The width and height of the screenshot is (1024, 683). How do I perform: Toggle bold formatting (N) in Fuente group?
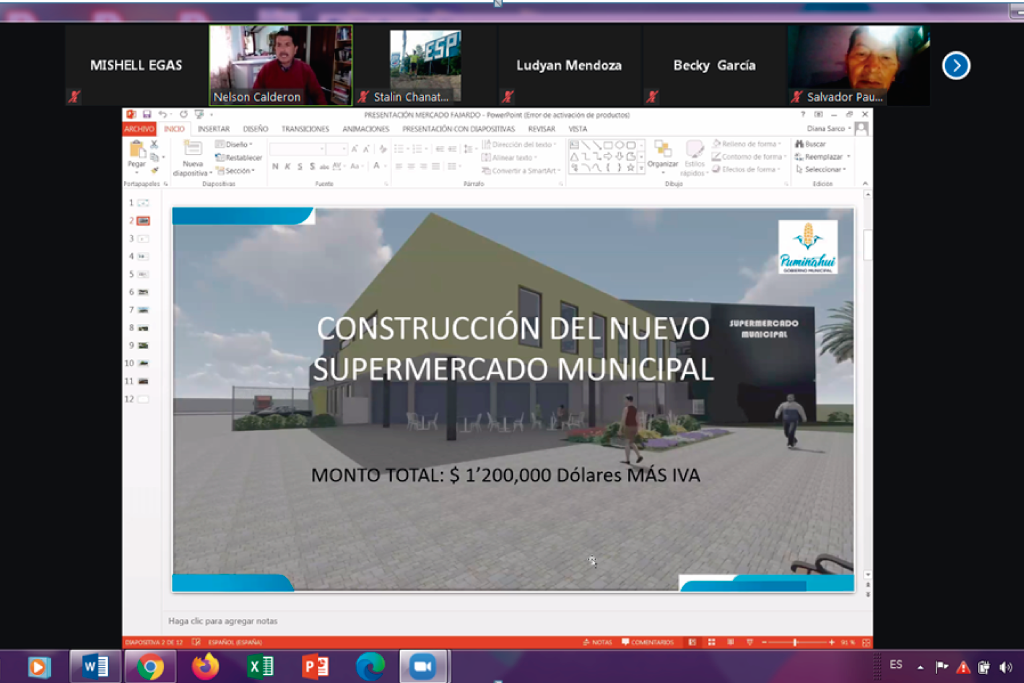tap(275, 166)
